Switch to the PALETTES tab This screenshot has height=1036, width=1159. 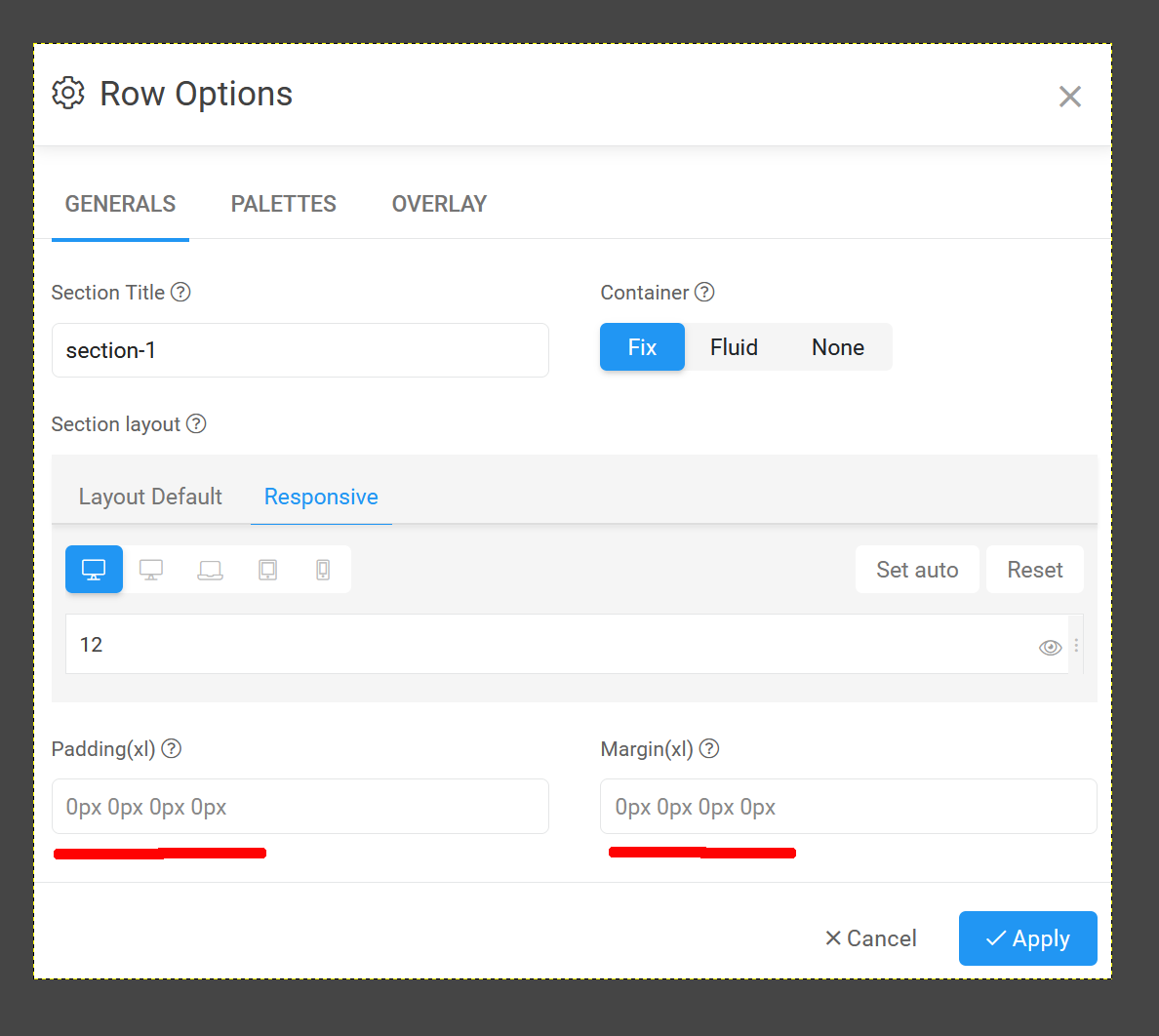[283, 204]
